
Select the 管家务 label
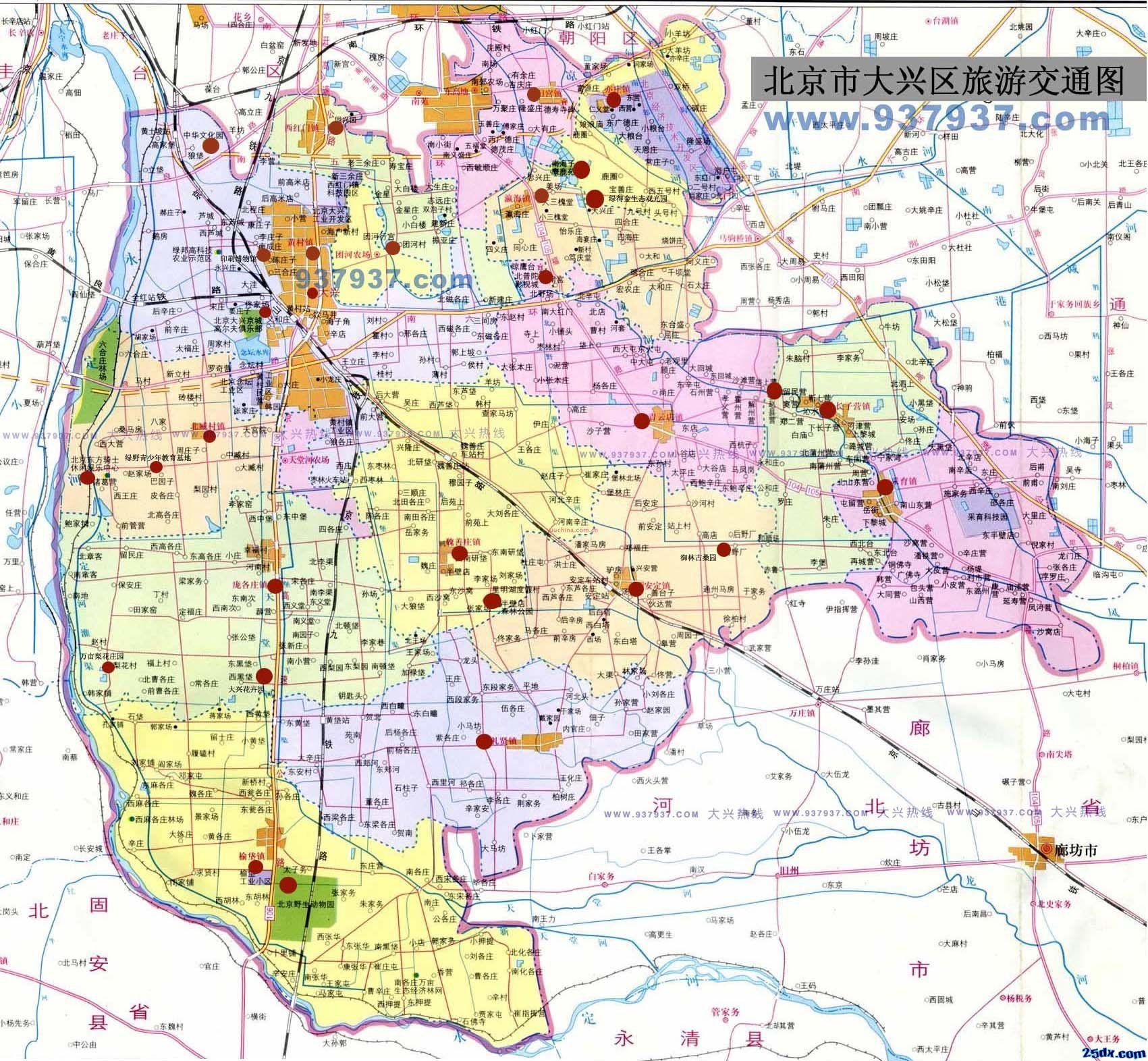tap(726, 1012)
